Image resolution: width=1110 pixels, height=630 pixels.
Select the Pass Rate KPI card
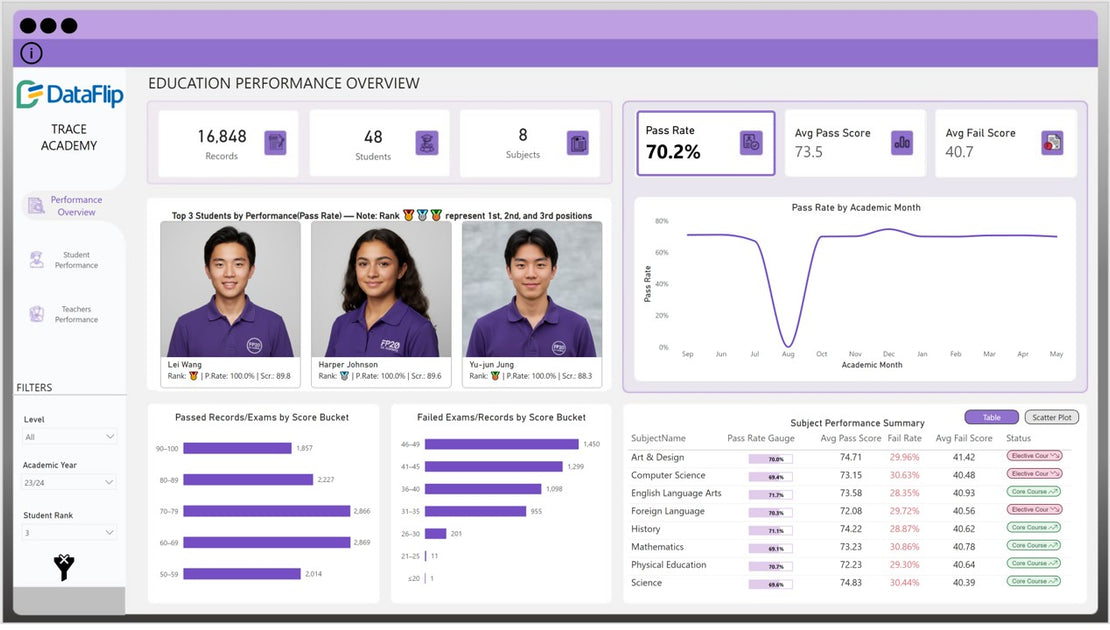706,143
